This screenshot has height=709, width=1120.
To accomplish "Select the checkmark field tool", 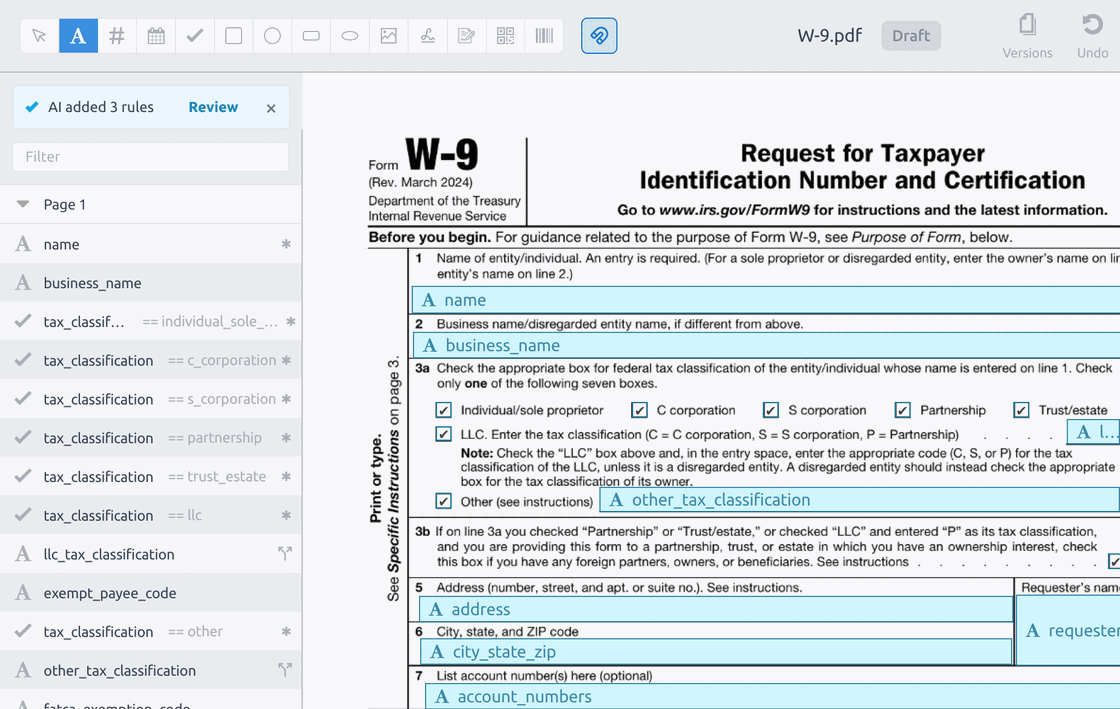I will pos(194,36).
